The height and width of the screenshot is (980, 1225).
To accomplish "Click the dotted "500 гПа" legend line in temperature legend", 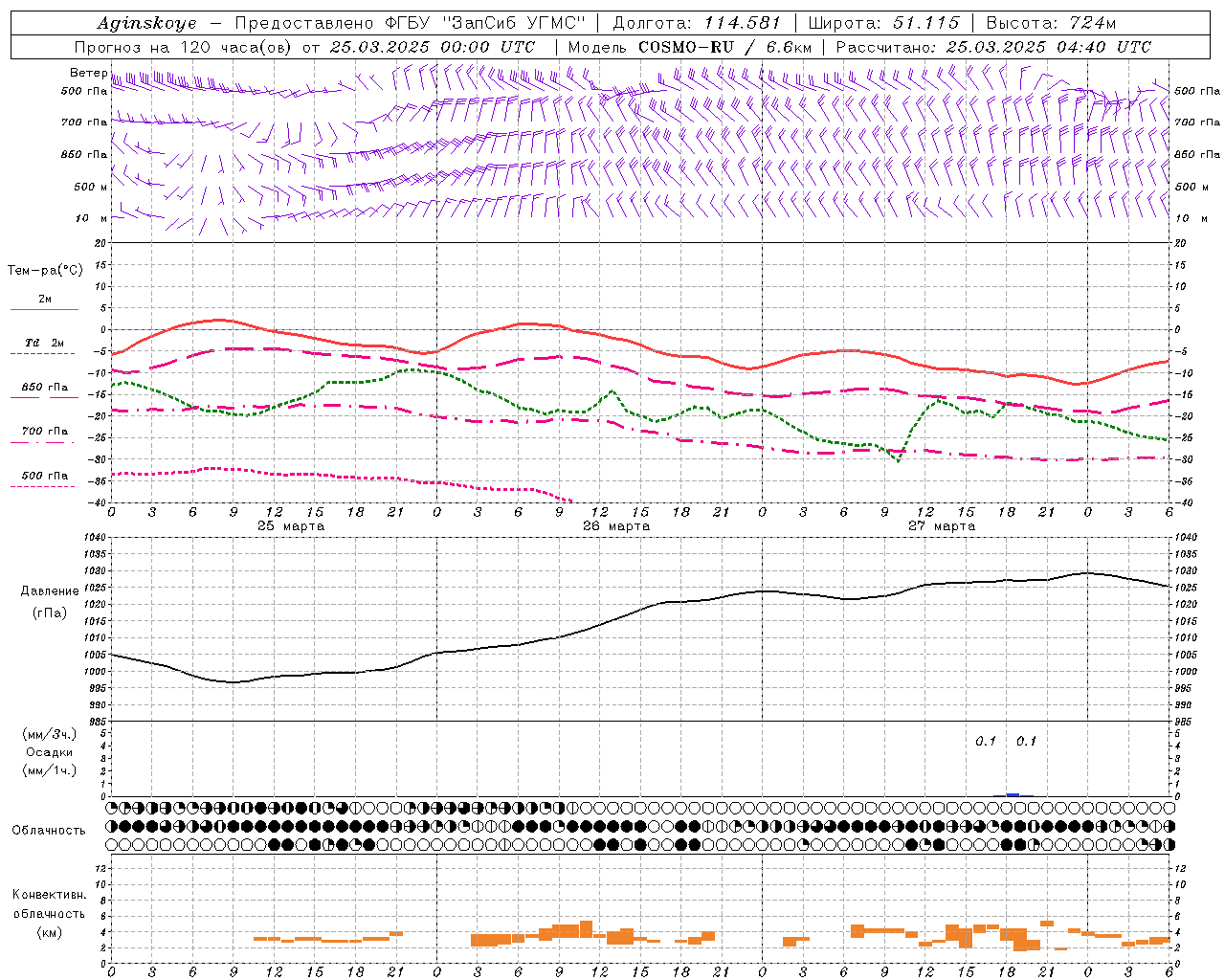I will pos(42,486).
